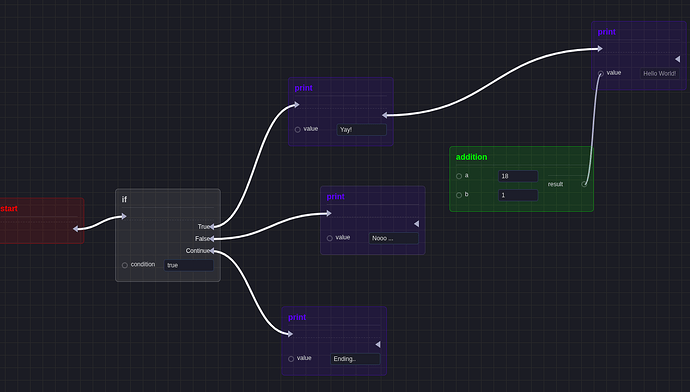
Task: Click the start node's execution output arrow
Action: point(76,228)
